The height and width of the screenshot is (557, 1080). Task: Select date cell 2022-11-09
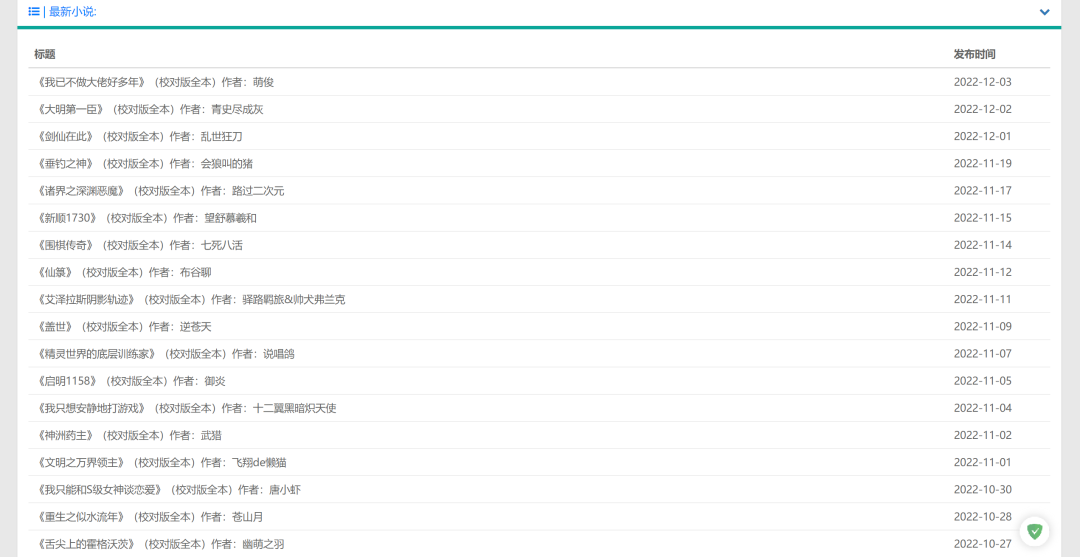[x=983, y=326]
